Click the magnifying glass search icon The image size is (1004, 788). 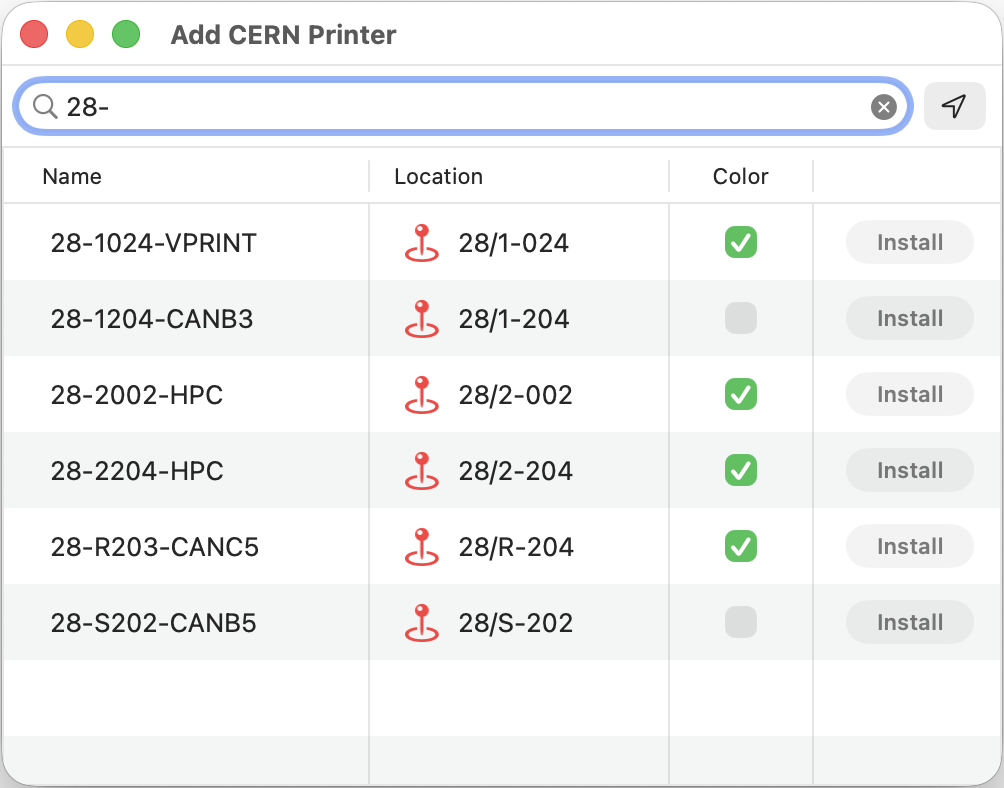pos(45,106)
